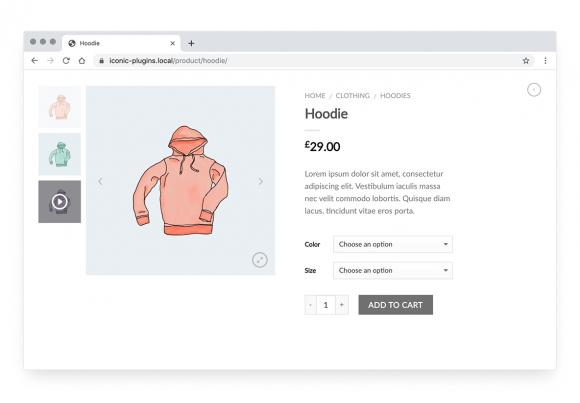Show the next gallery image arrow

(x=261, y=181)
